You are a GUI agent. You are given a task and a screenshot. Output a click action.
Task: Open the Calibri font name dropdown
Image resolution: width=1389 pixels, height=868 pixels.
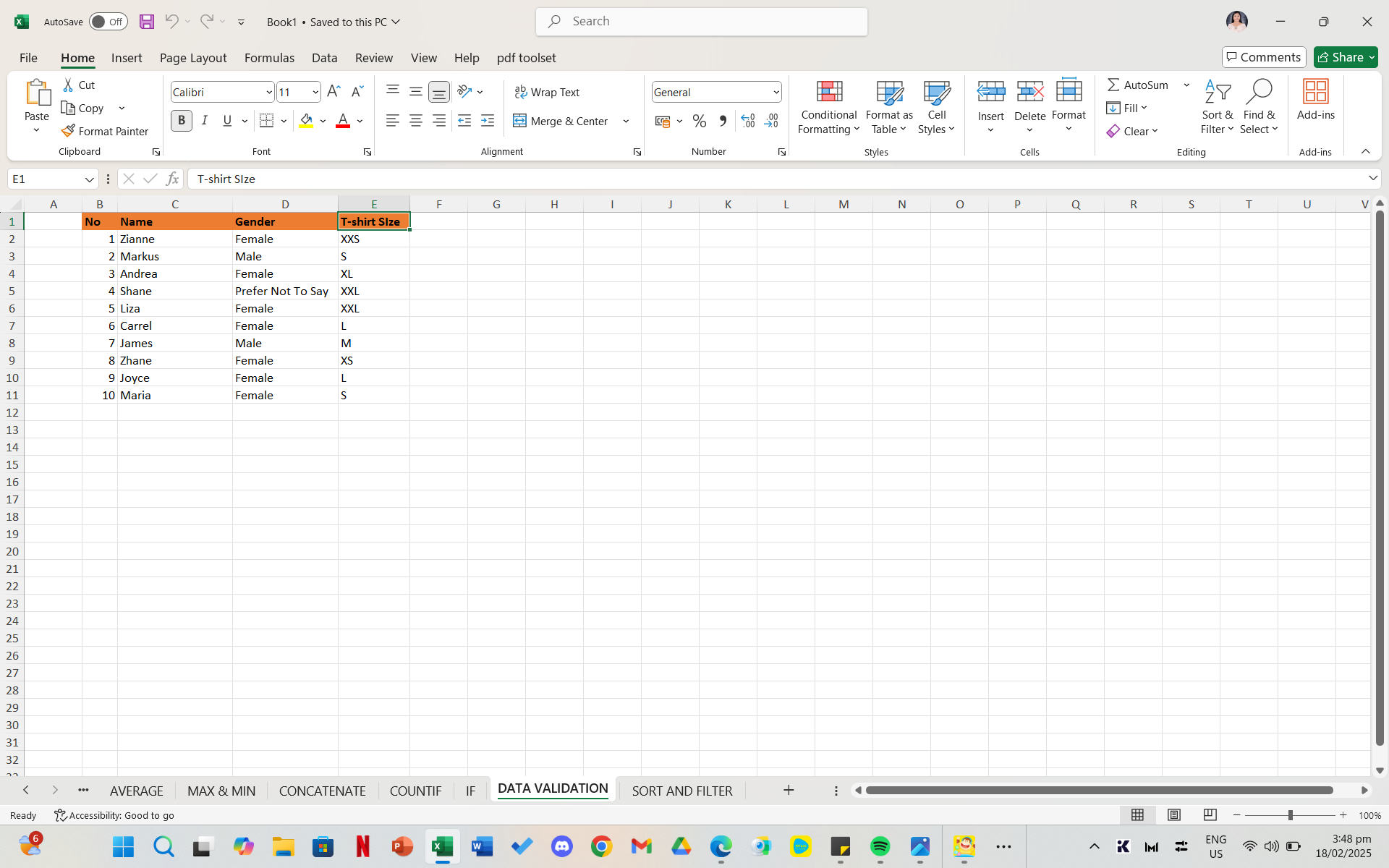[269, 92]
